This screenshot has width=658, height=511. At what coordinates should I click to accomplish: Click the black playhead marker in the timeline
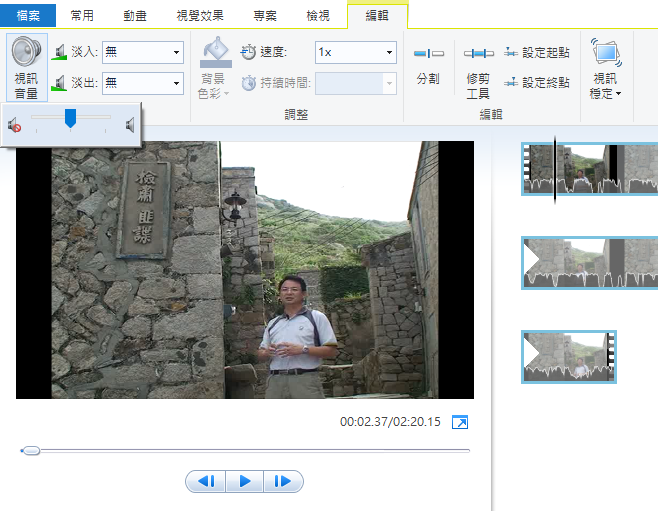(555, 169)
